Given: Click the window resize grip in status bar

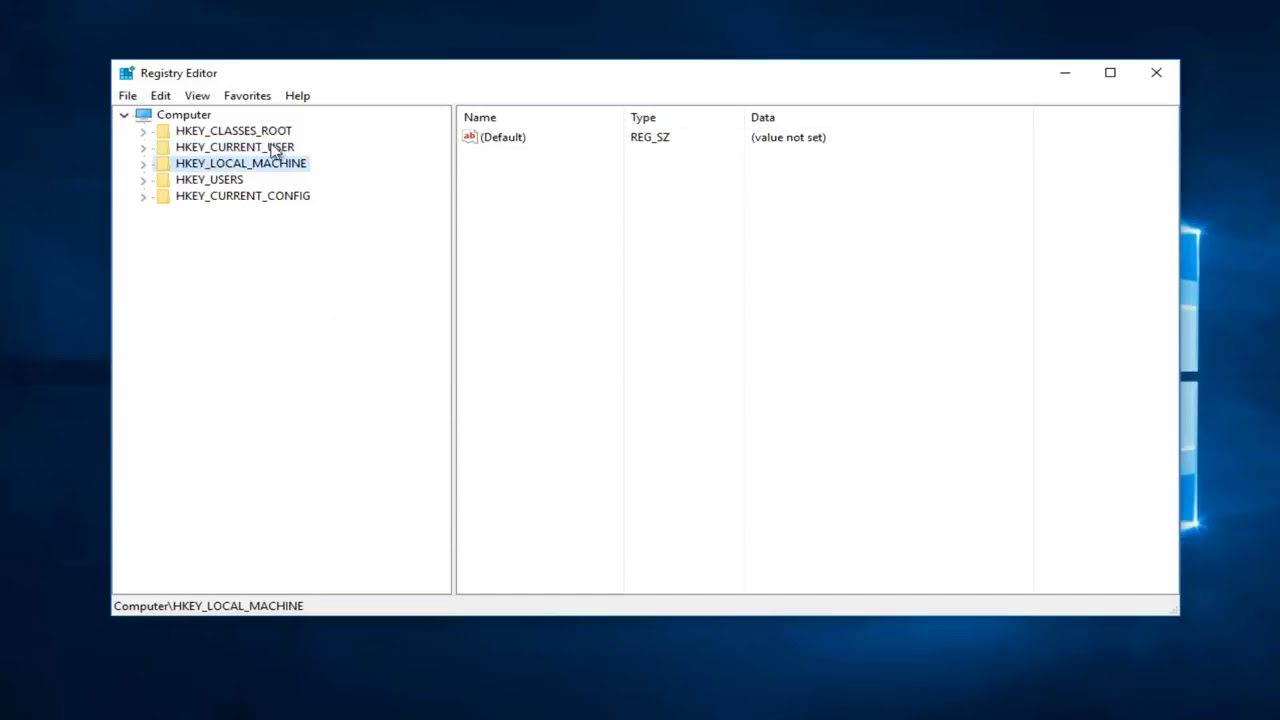Looking at the screenshot, I should coord(1173,608).
